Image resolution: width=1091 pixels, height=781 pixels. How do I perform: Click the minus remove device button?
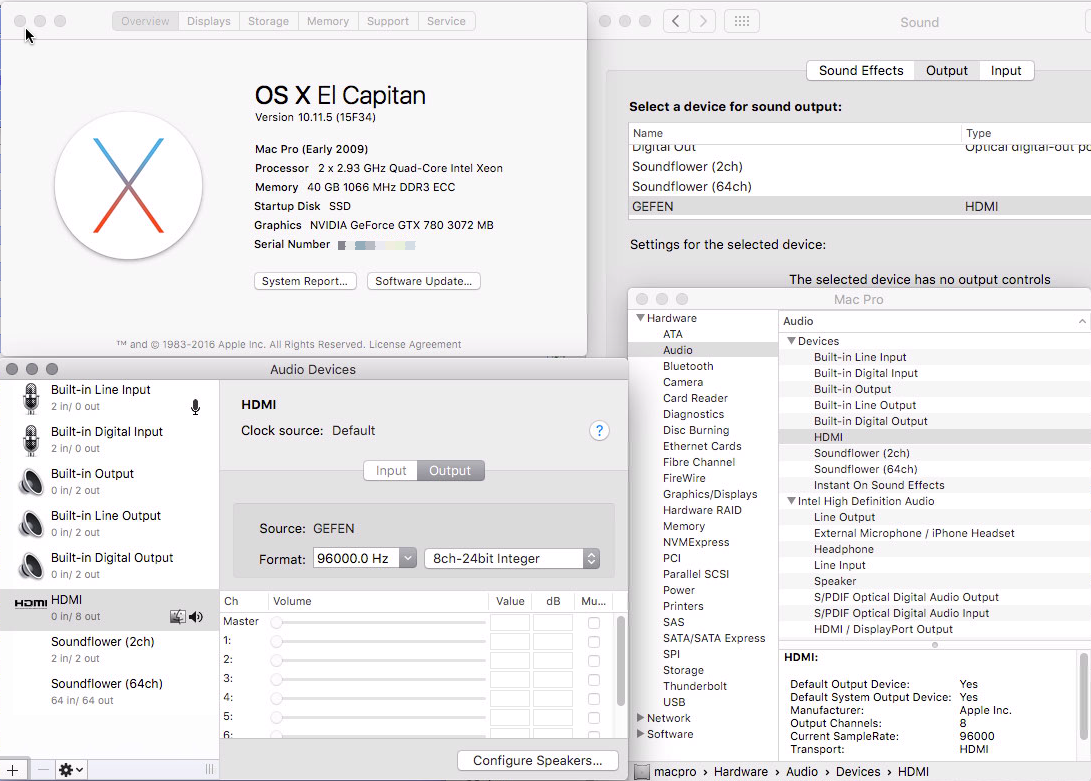[43, 770]
